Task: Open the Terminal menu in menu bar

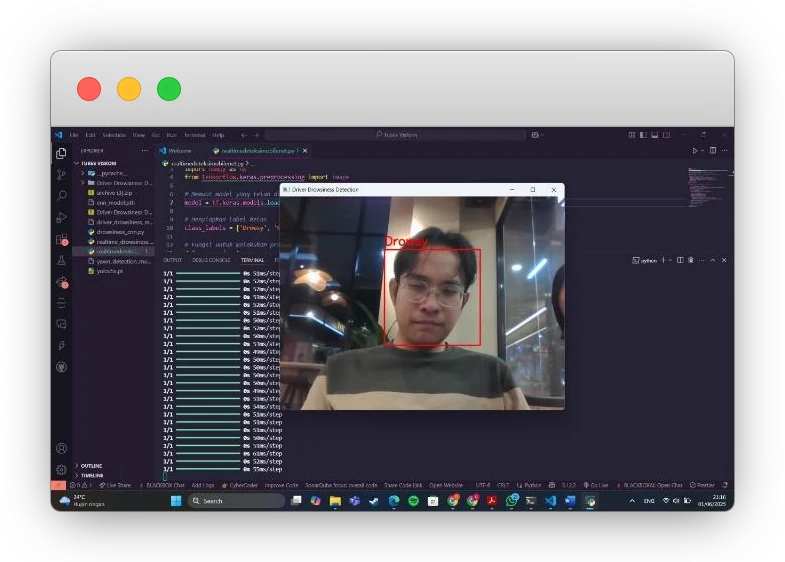Action: tap(194, 135)
